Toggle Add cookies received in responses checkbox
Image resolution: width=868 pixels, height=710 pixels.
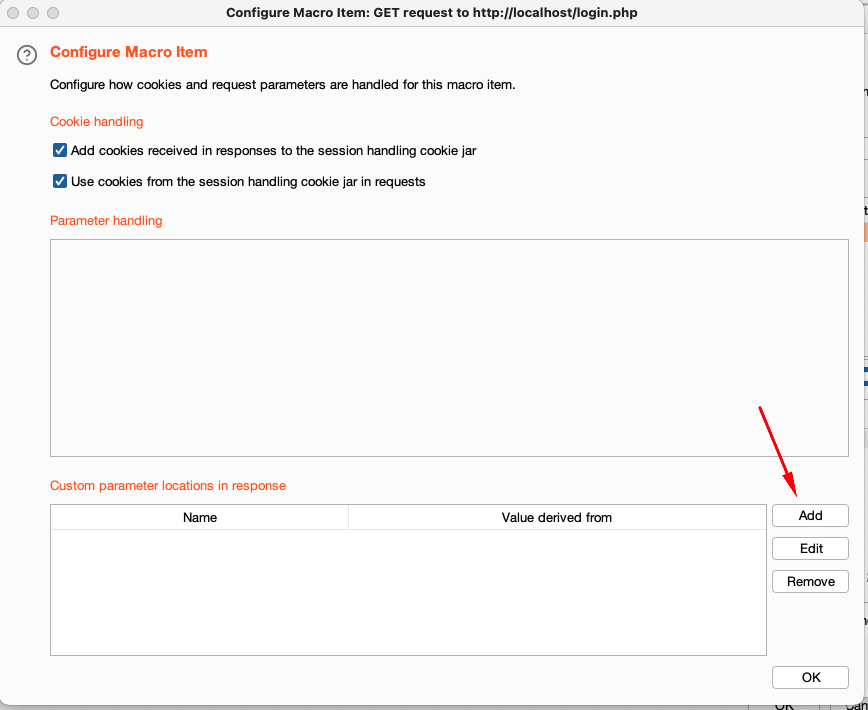(60, 151)
